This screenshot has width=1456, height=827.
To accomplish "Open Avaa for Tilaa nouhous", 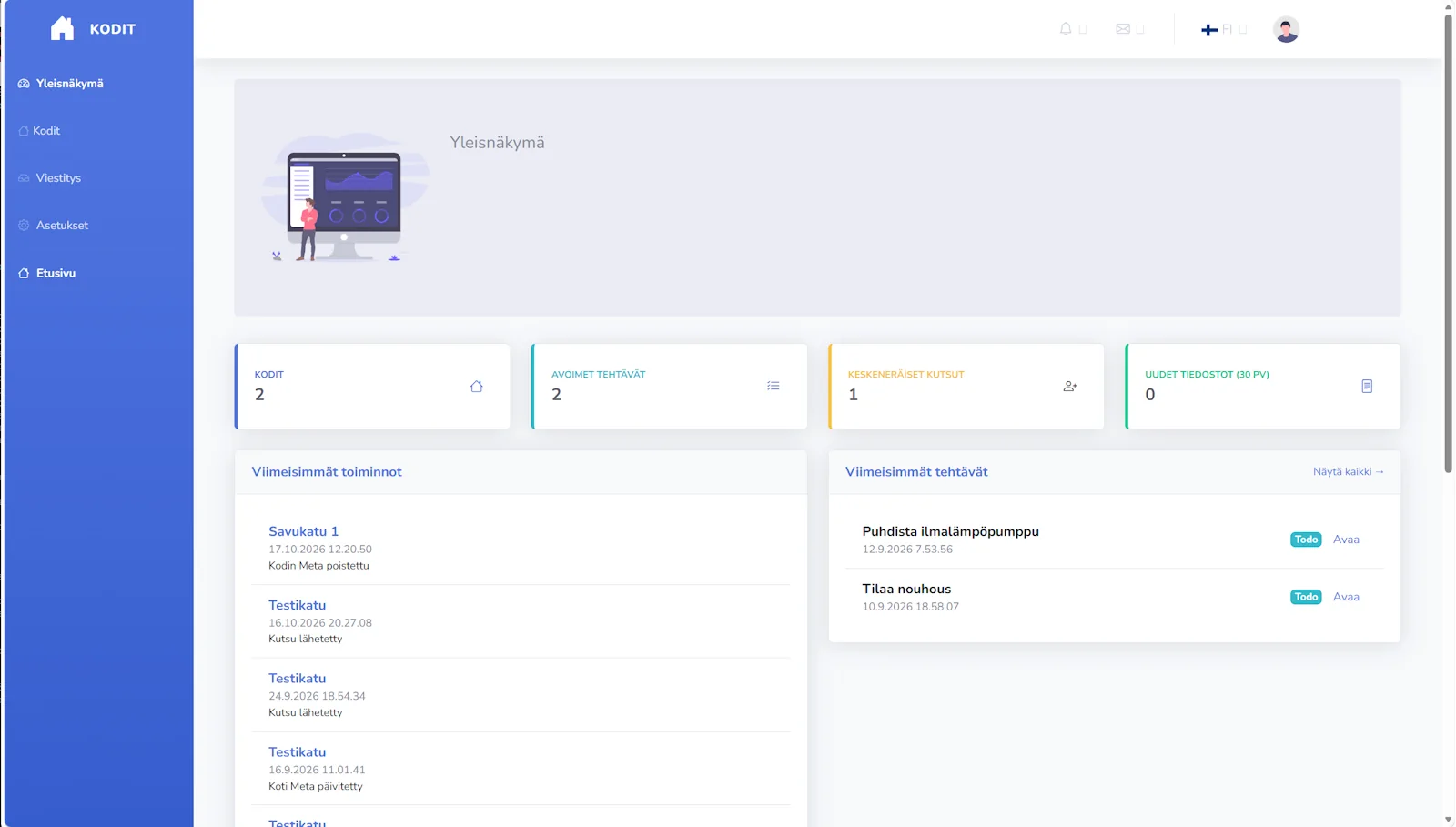I will coord(1346,597).
